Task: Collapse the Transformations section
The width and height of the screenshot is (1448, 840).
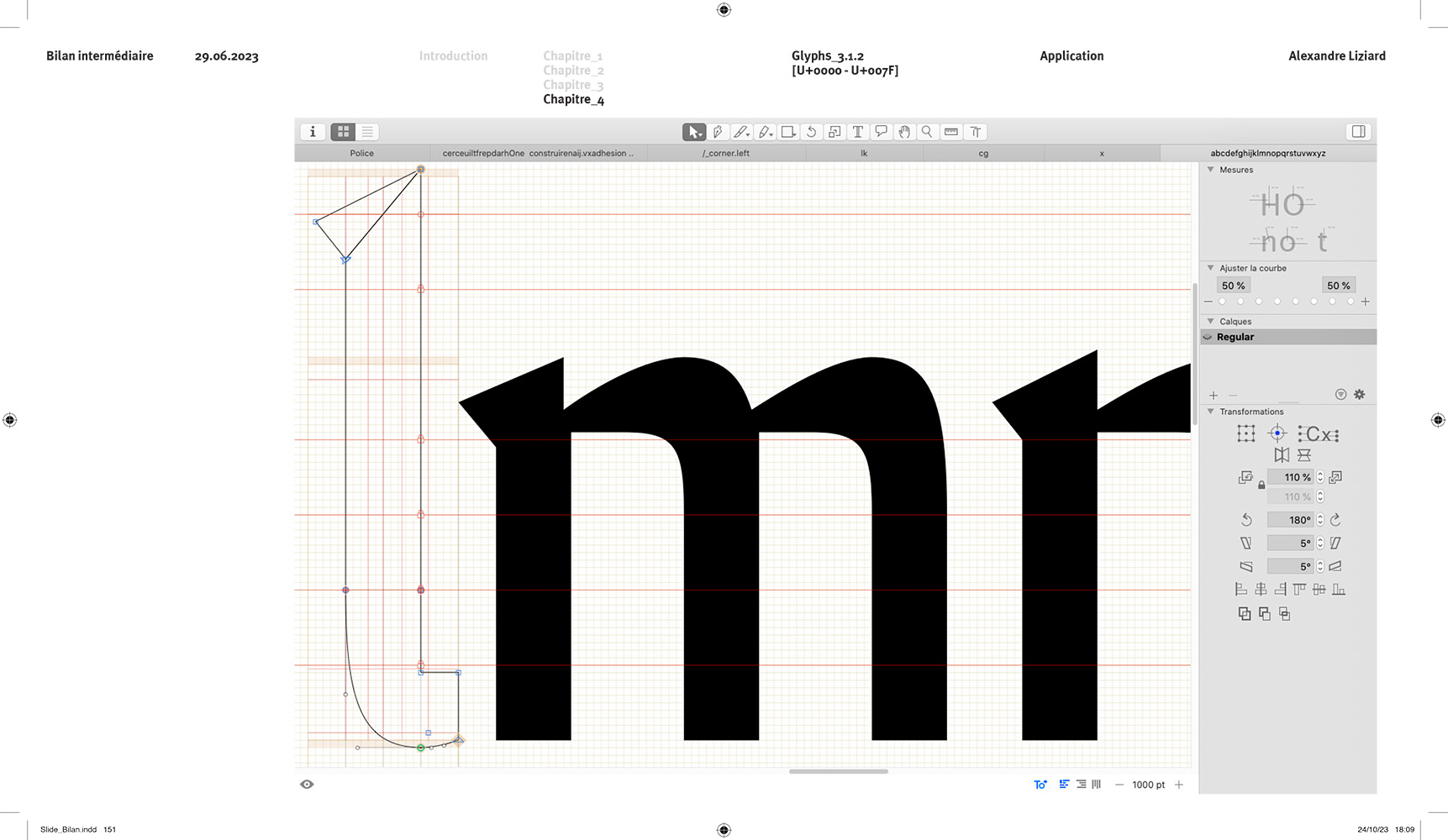Action: pos(1210,412)
